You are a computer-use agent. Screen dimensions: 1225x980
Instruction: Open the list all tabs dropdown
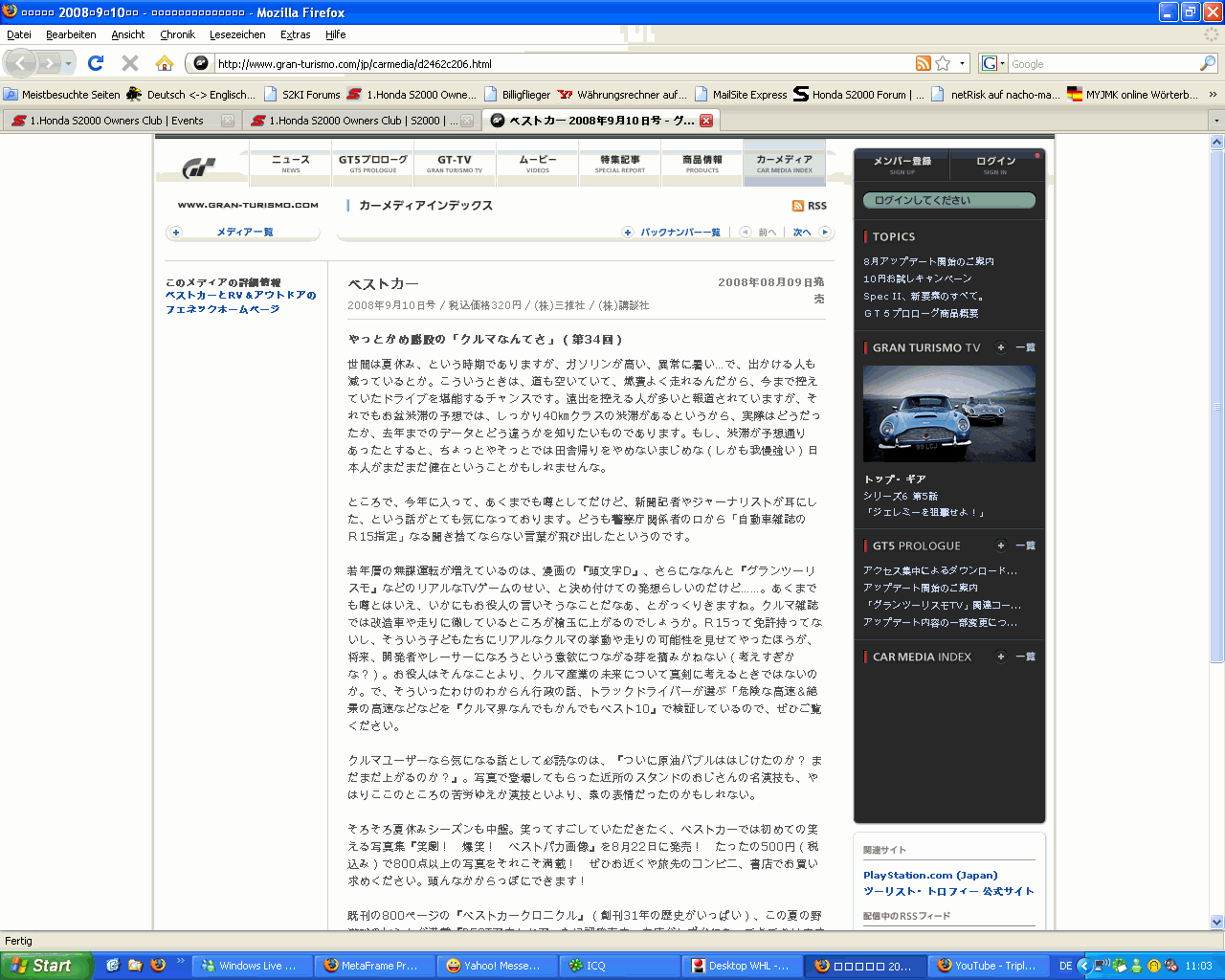[1216, 121]
